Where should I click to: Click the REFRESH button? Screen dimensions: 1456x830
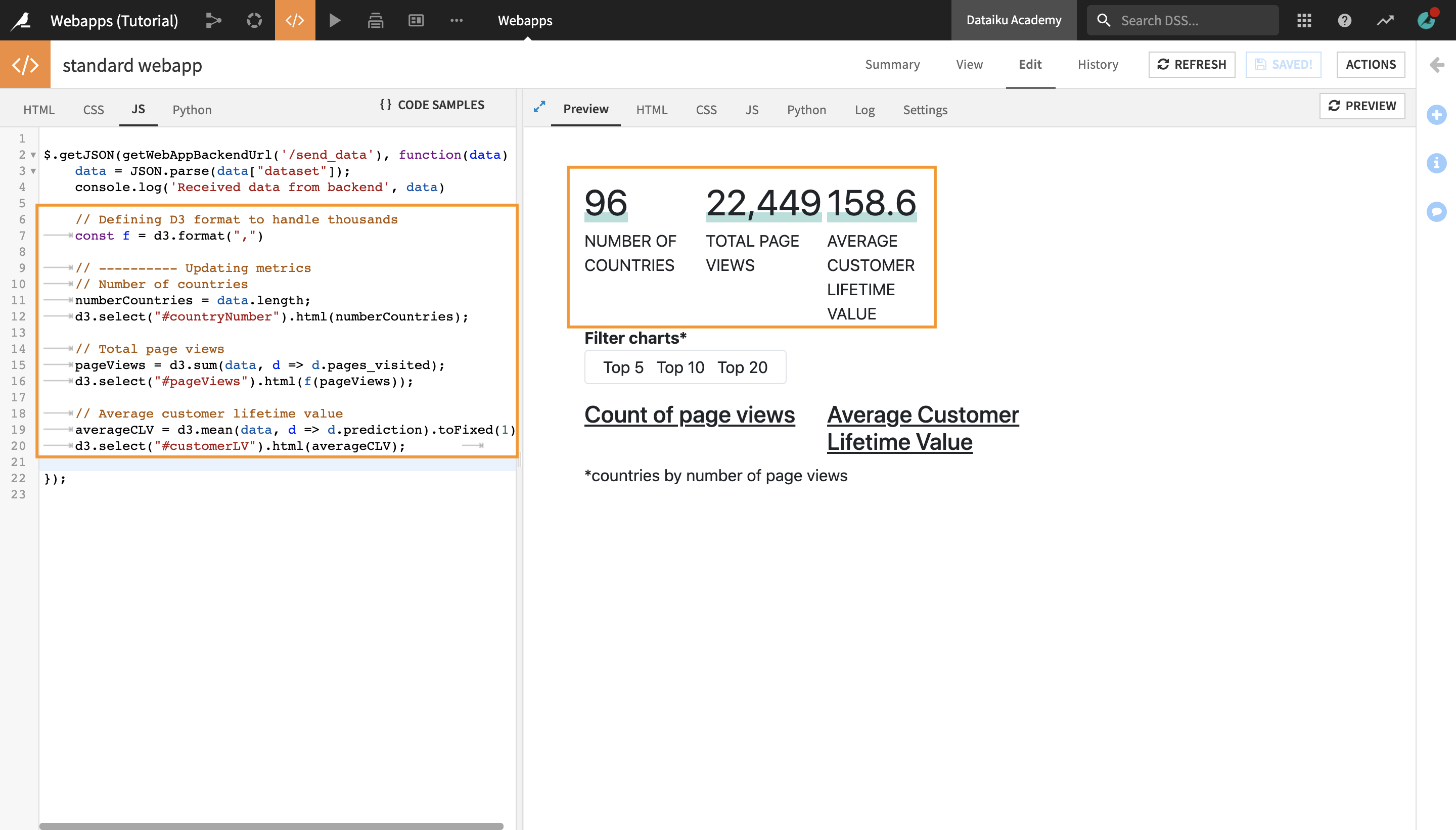1192,64
